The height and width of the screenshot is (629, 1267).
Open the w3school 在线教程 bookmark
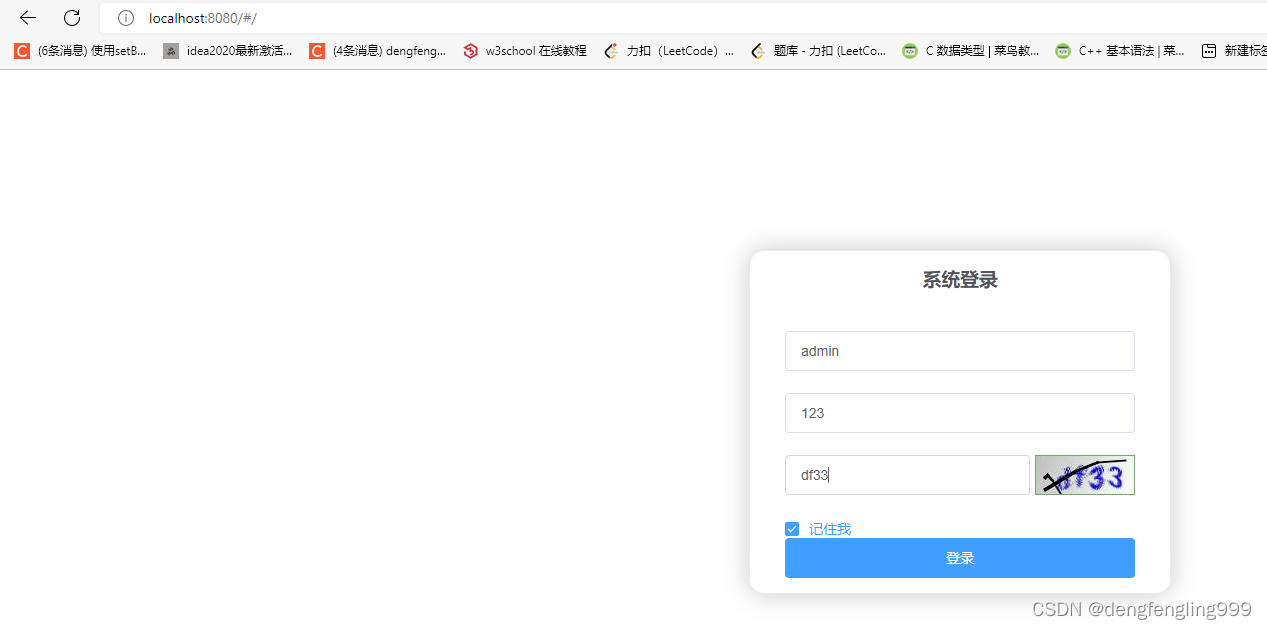tap(525, 51)
